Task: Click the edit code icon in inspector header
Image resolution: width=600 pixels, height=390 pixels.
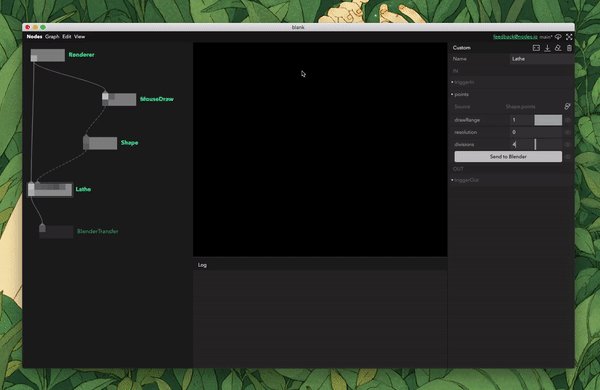Action: tap(536, 48)
